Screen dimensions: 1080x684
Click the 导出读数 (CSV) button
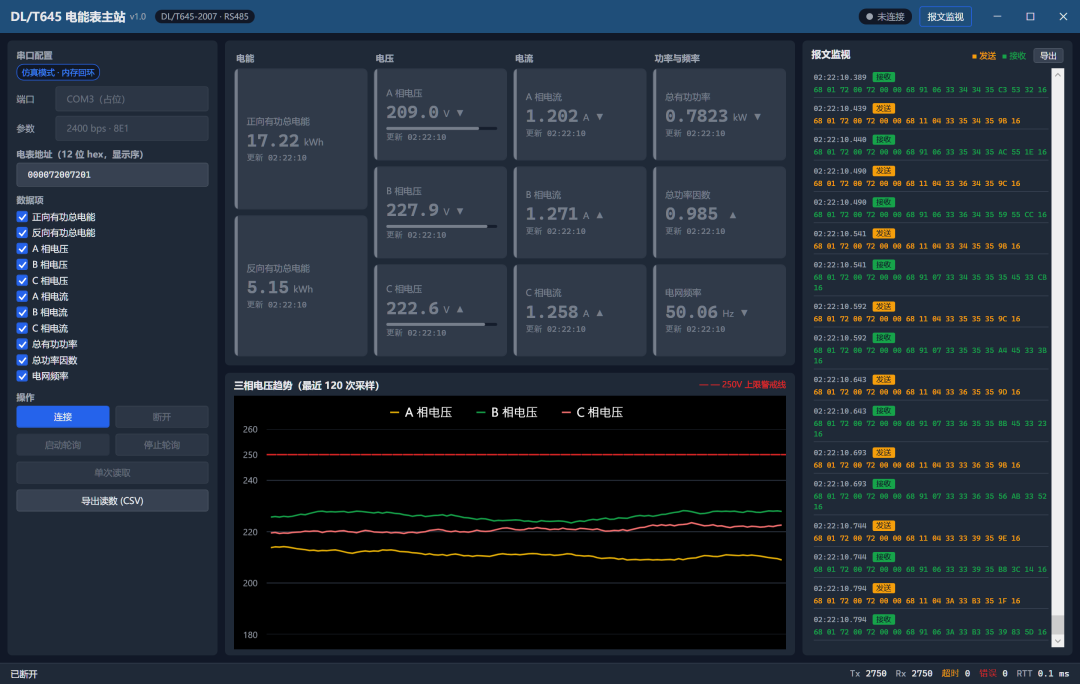[x=112, y=501]
